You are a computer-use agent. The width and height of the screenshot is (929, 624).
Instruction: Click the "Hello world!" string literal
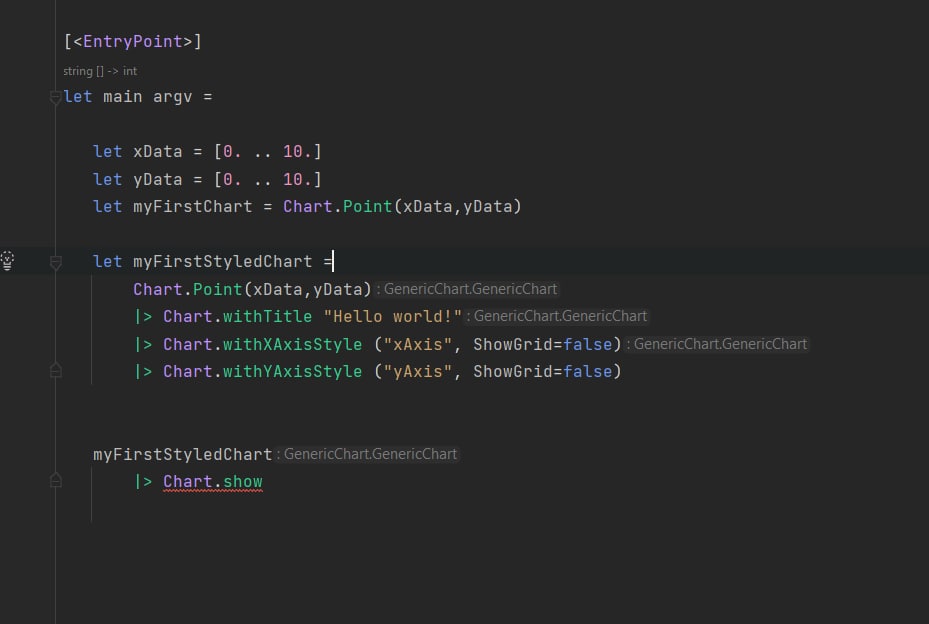point(392,316)
